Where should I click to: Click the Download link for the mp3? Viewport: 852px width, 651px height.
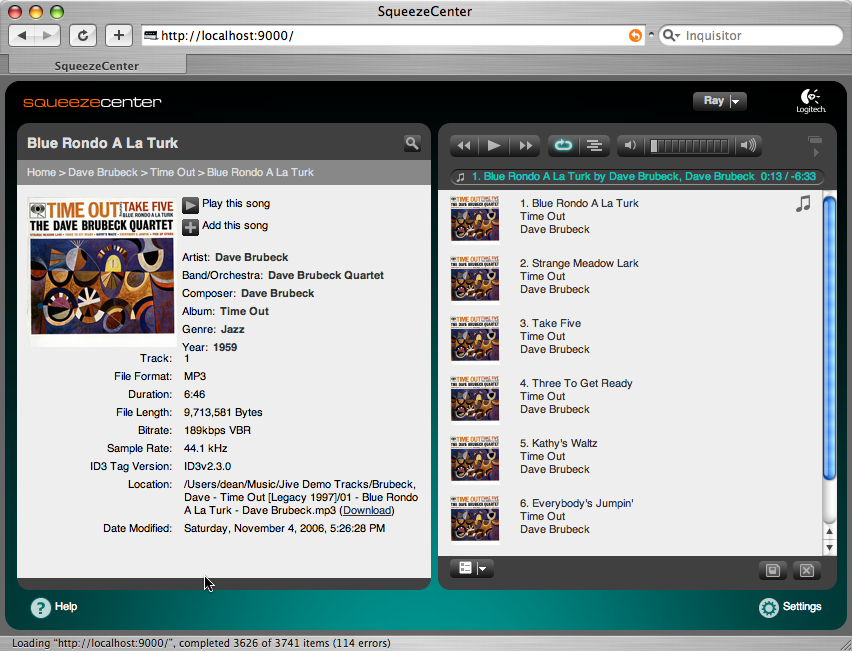coord(367,510)
